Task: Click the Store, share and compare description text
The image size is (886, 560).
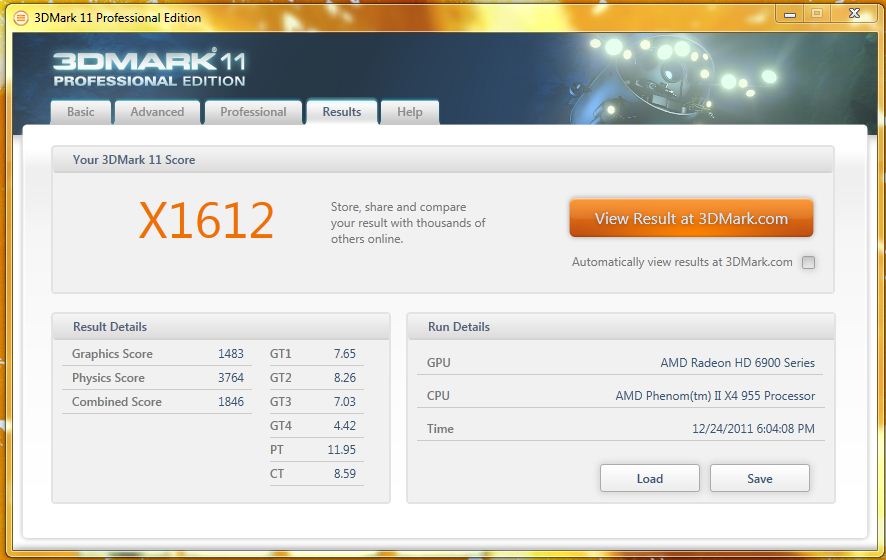Action: [408, 223]
